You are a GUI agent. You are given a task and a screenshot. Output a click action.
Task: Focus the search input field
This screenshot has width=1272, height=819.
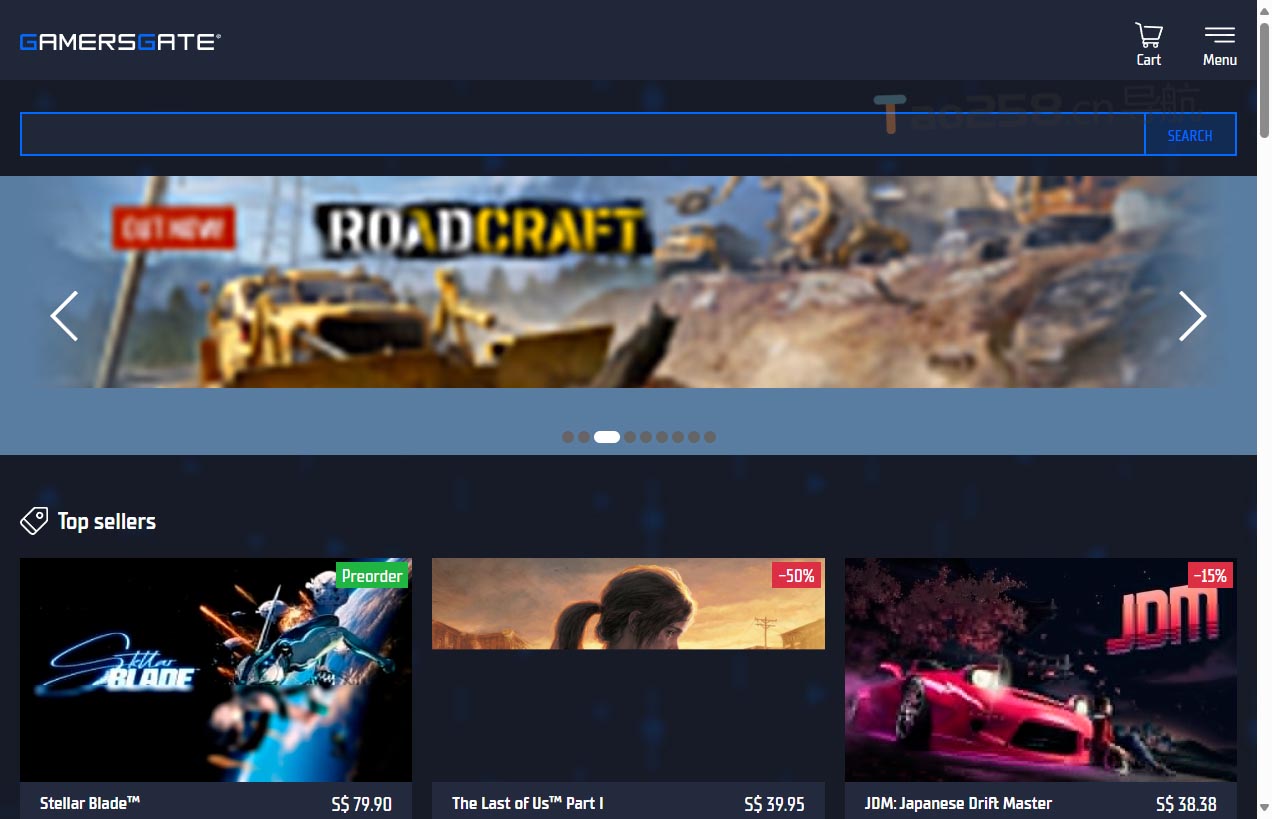[582, 134]
